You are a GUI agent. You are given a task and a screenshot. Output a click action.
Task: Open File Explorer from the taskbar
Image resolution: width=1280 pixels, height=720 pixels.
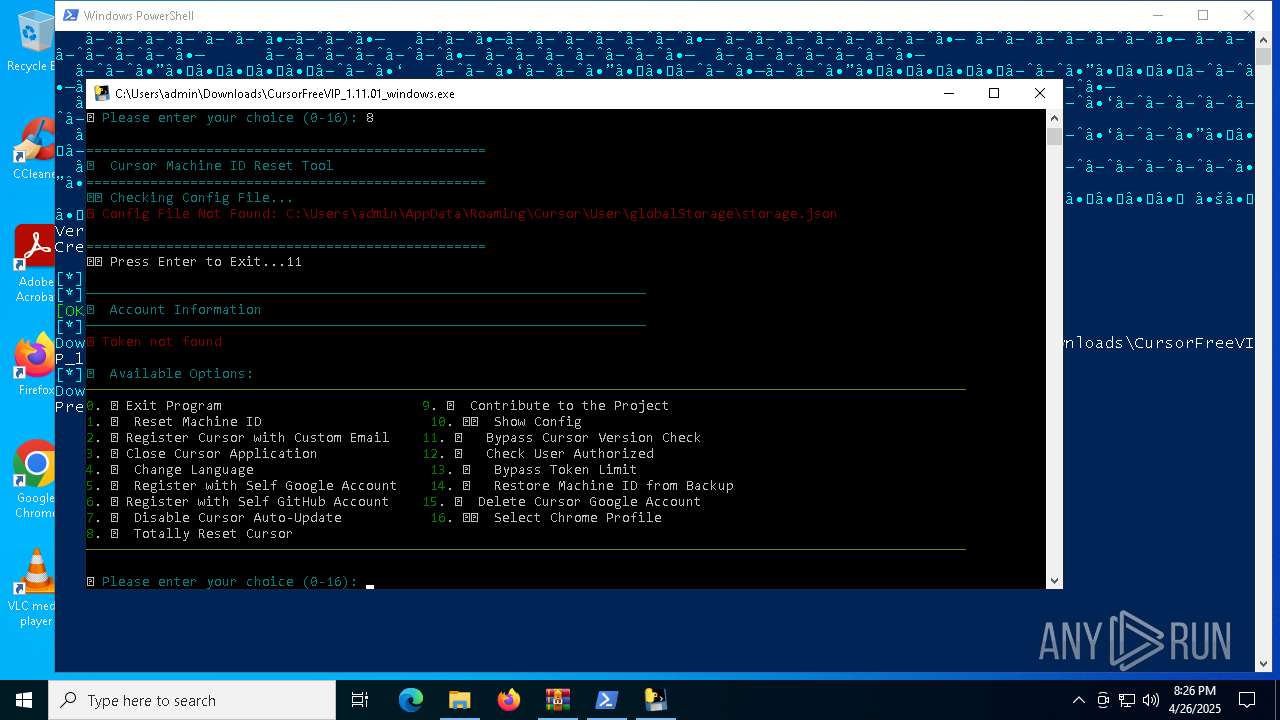click(x=459, y=700)
